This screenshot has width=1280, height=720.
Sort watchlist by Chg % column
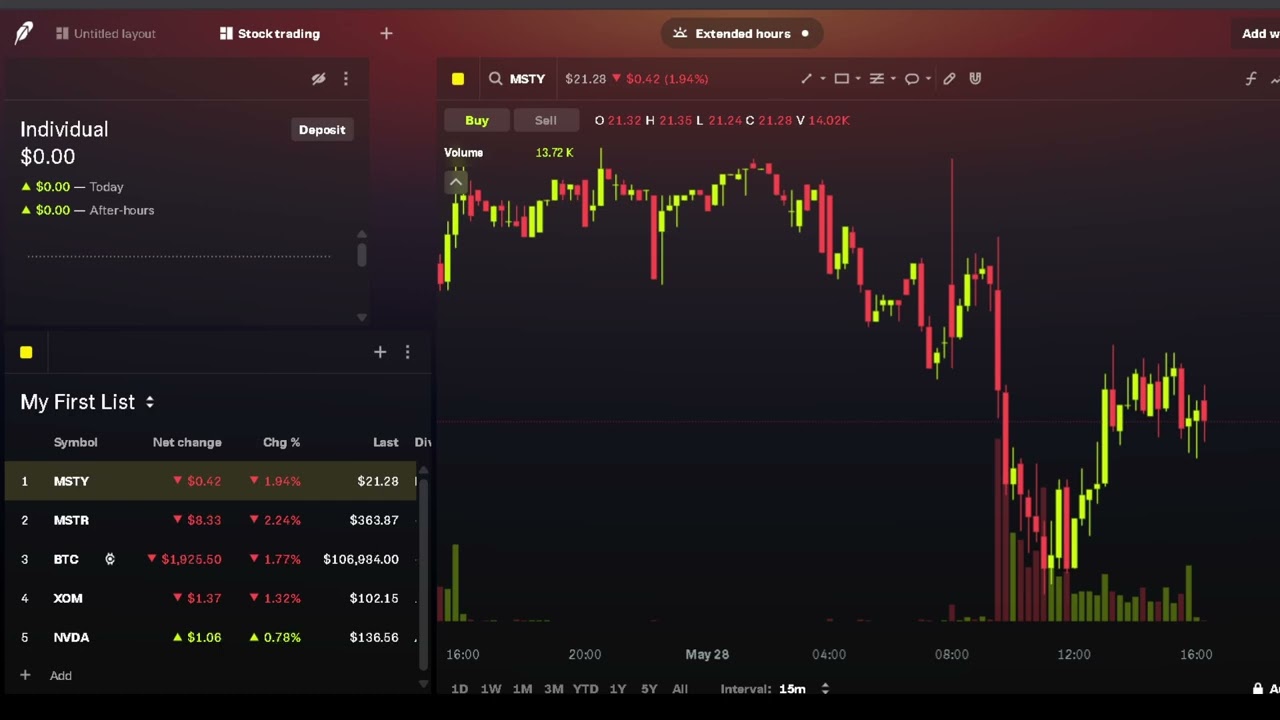(x=281, y=442)
